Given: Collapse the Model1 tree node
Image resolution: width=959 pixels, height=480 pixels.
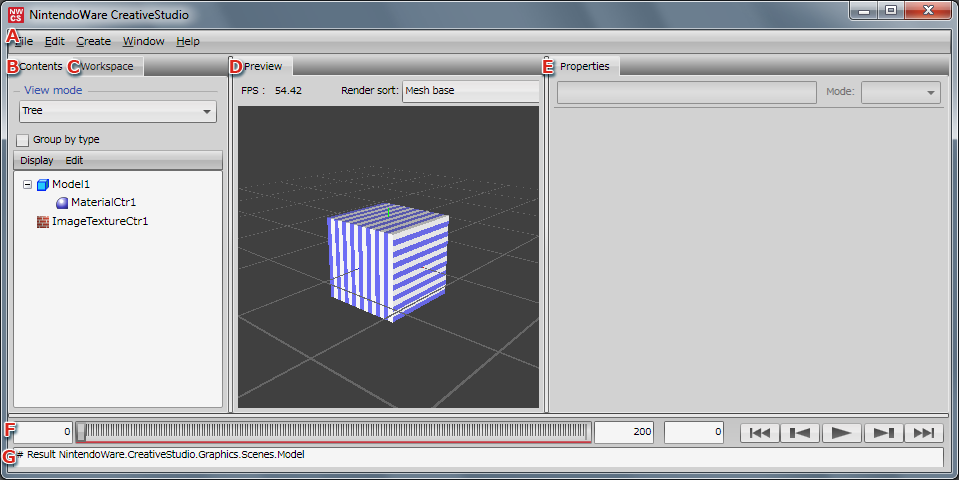Looking at the screenshot, I should tap(27, 185).
